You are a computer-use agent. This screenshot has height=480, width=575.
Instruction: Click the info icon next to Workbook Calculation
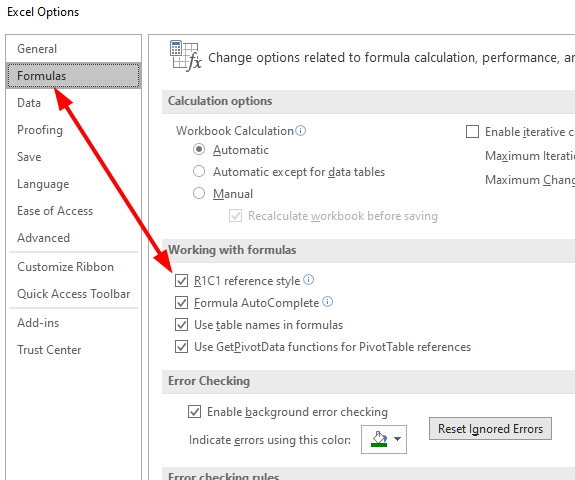300,131
